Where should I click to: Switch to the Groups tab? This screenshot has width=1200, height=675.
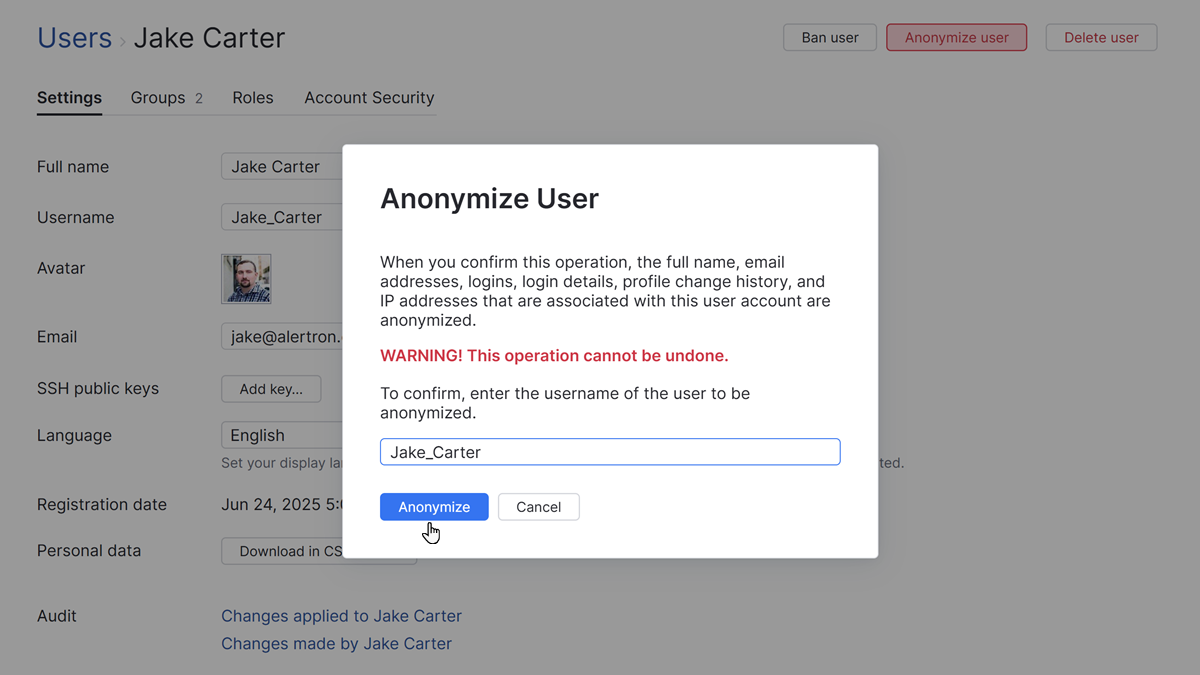157,97
